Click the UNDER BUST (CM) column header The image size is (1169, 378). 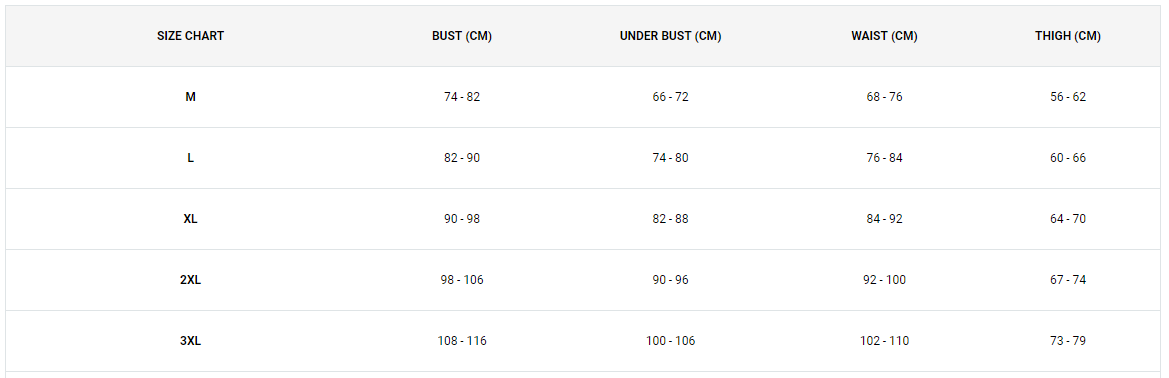[670, 36]
